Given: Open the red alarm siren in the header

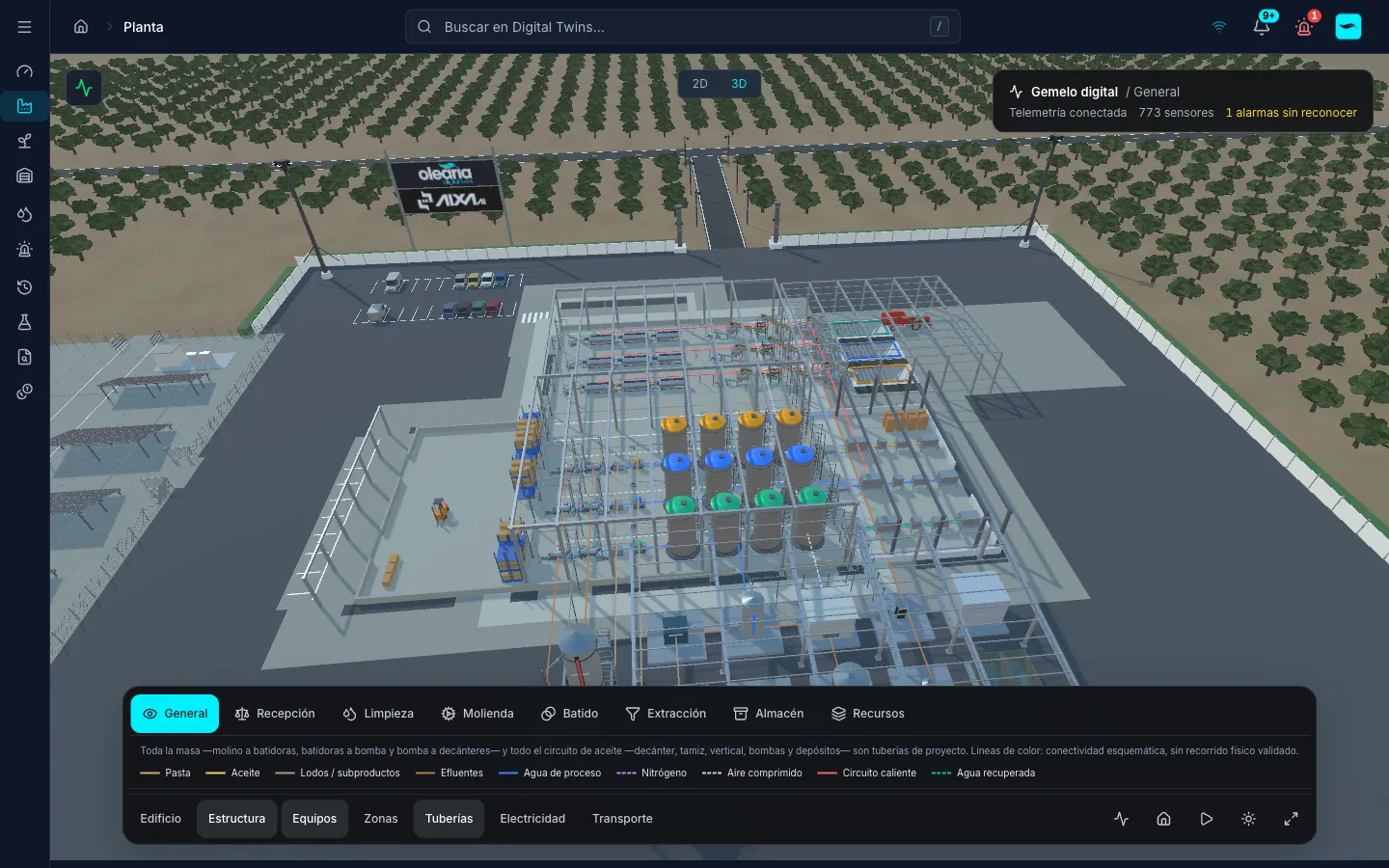Looking at the screenshot, I should click(1304, 27).
